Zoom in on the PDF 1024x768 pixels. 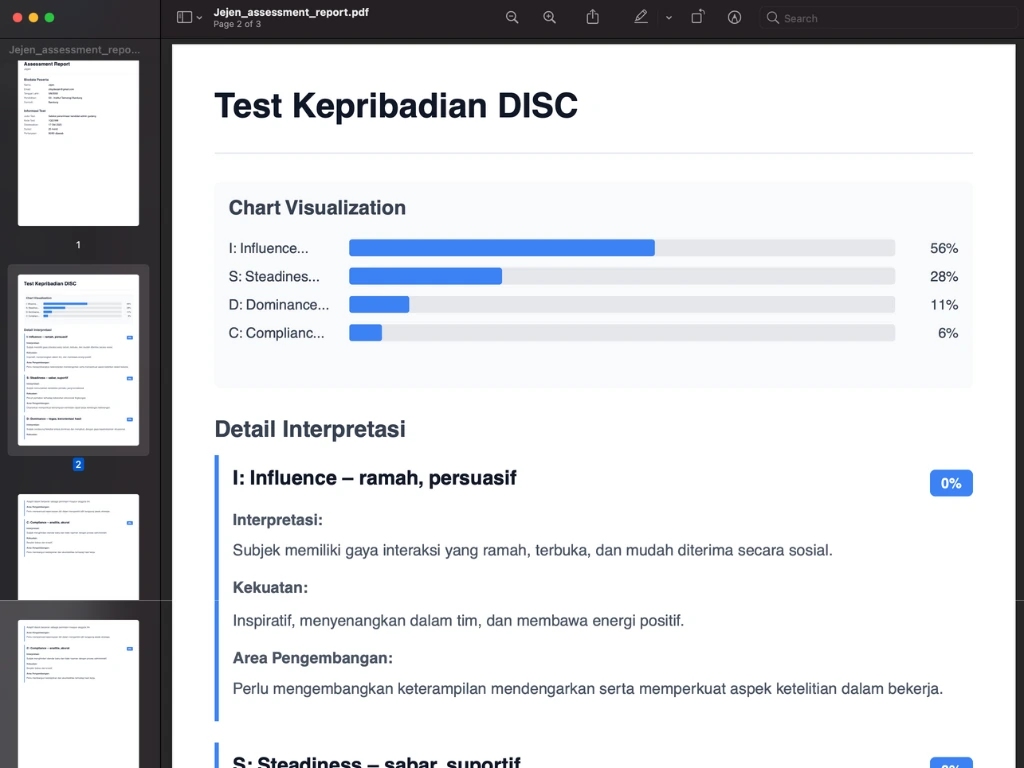[x=549, y=17]
